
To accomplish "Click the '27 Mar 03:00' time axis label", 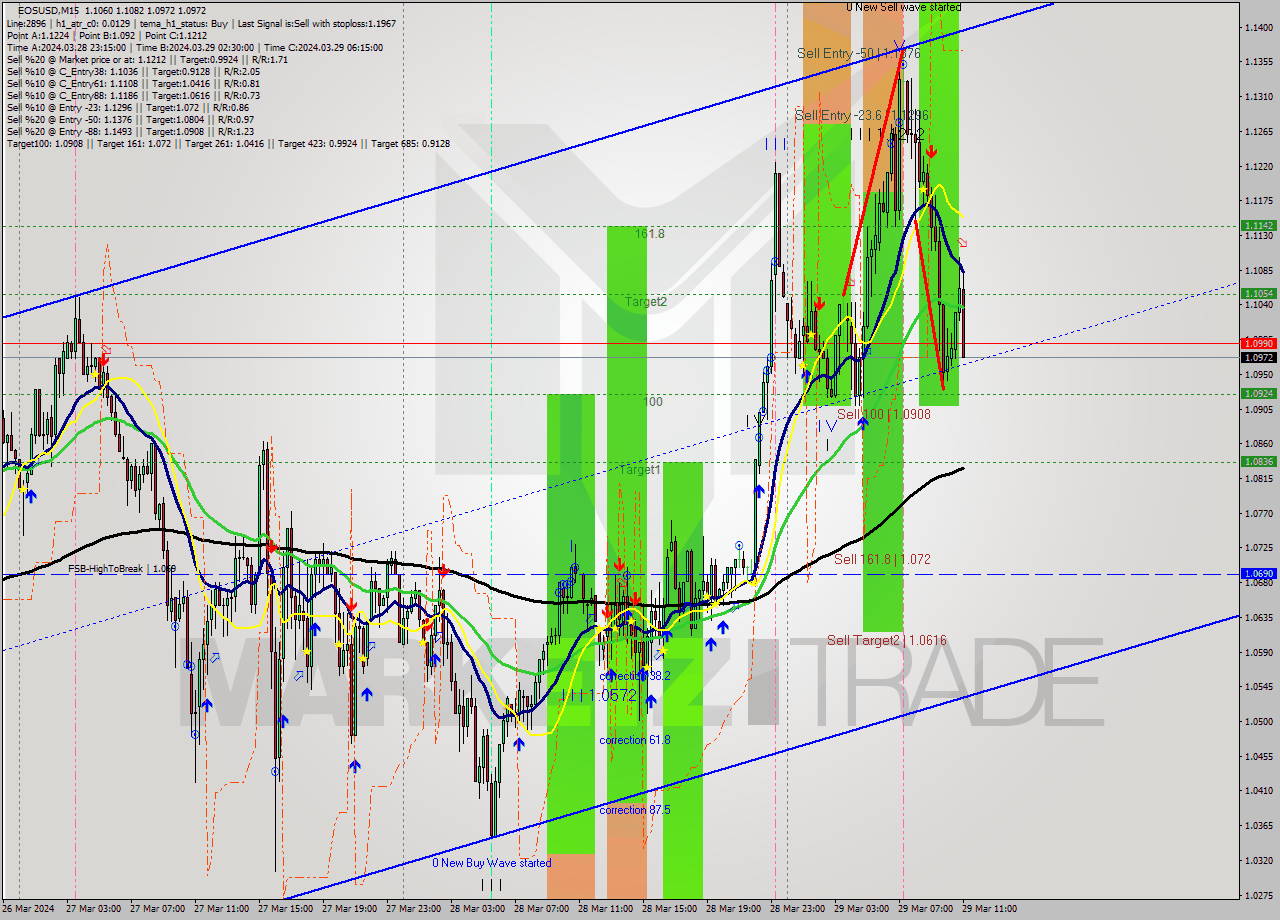I will [91, 909].
